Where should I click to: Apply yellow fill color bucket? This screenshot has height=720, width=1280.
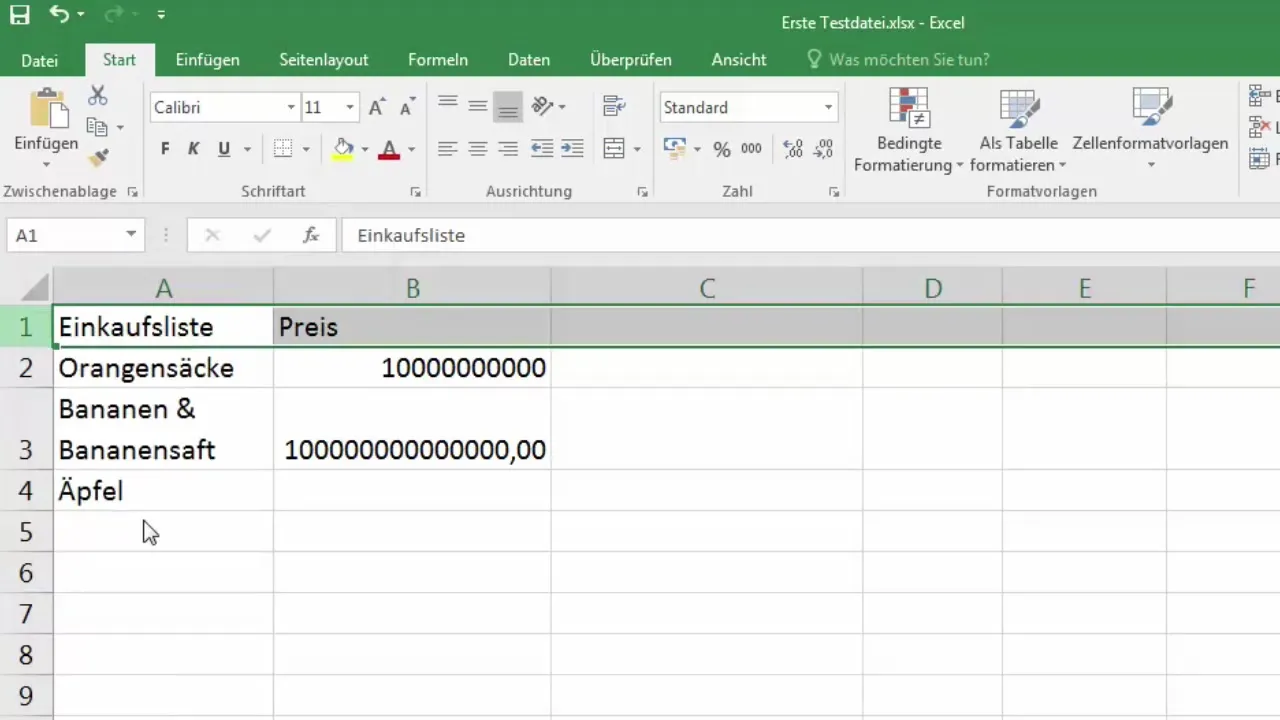click(343, 149)
